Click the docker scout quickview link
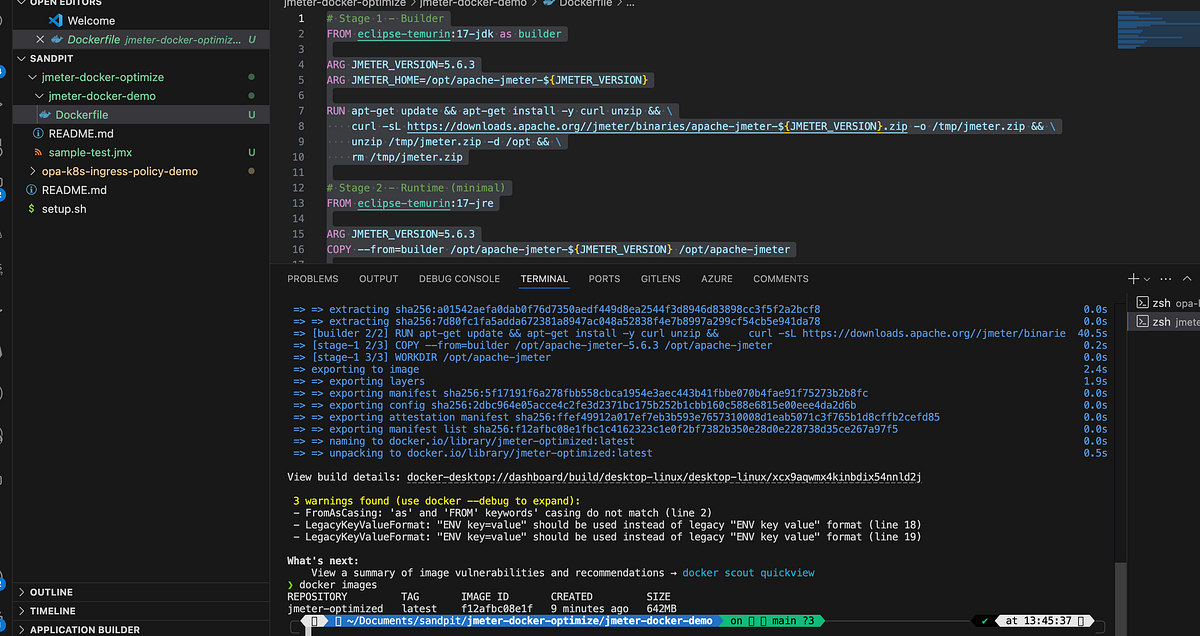Viewport: 1200px width, 636px height. (x=748, y=573)
